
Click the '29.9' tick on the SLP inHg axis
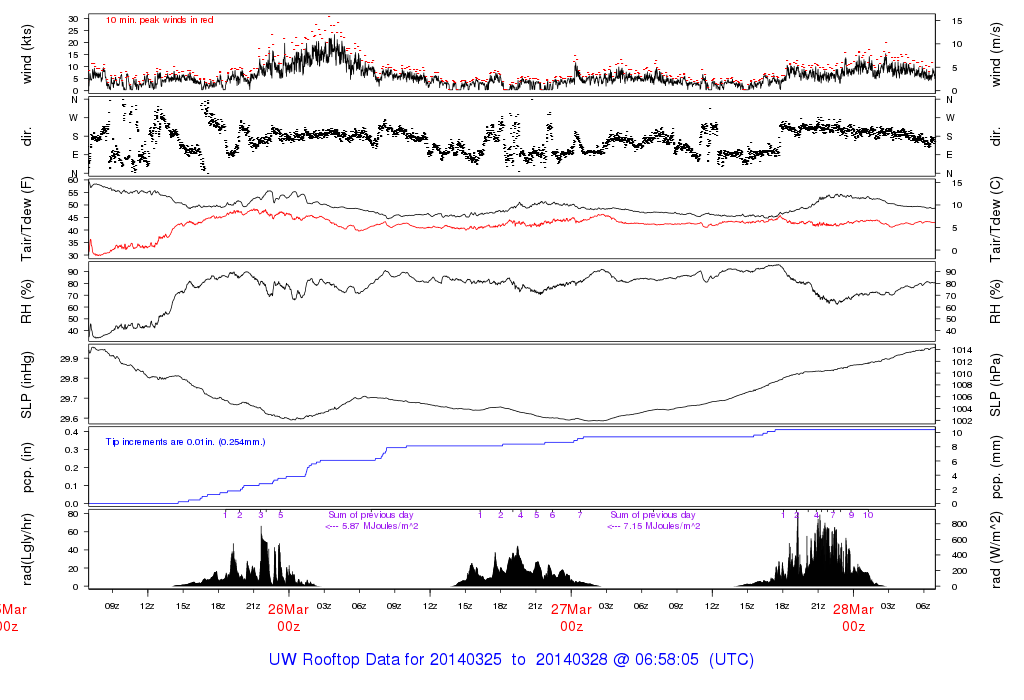point(69,359)
